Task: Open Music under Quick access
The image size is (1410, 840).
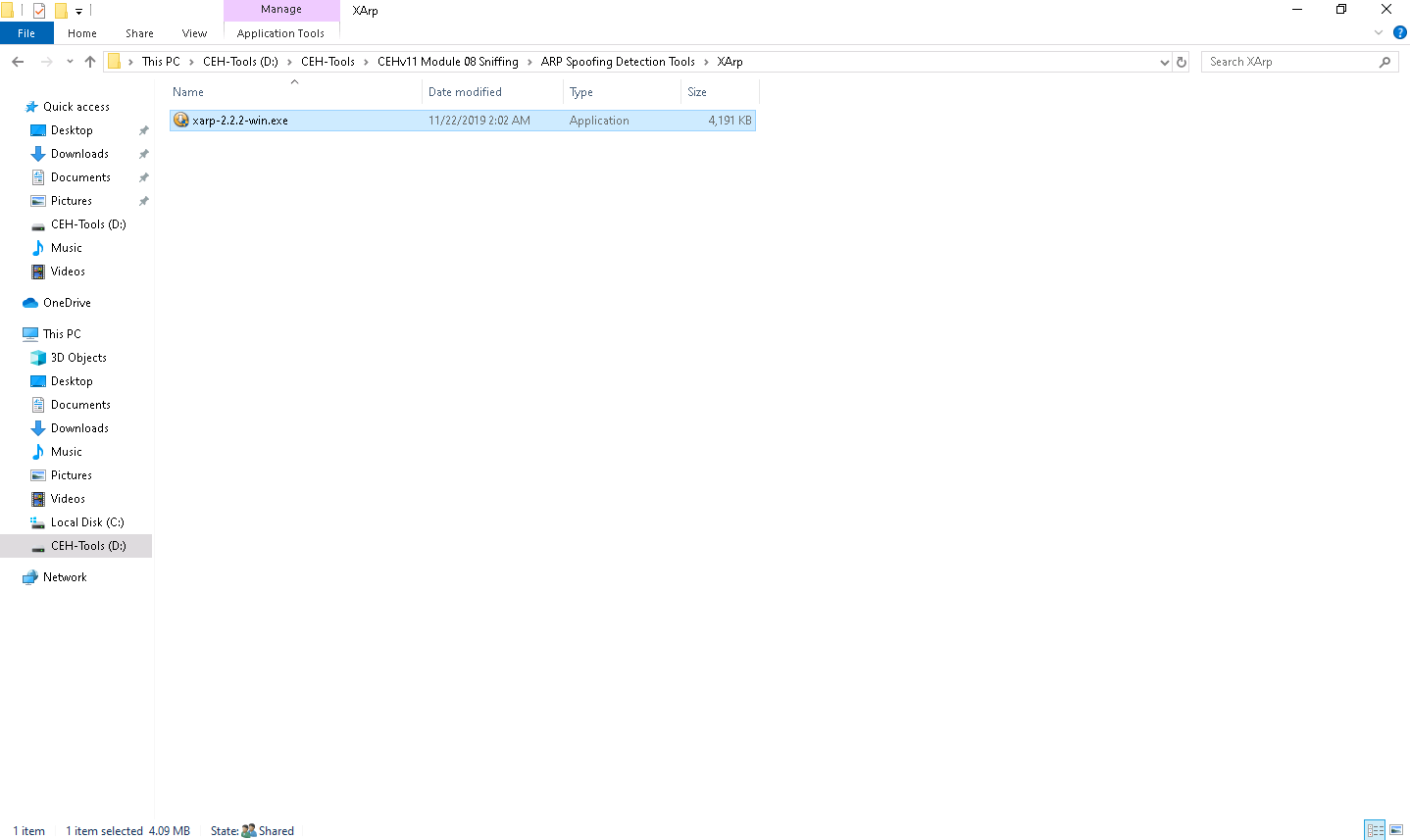Action: (67, 248)
